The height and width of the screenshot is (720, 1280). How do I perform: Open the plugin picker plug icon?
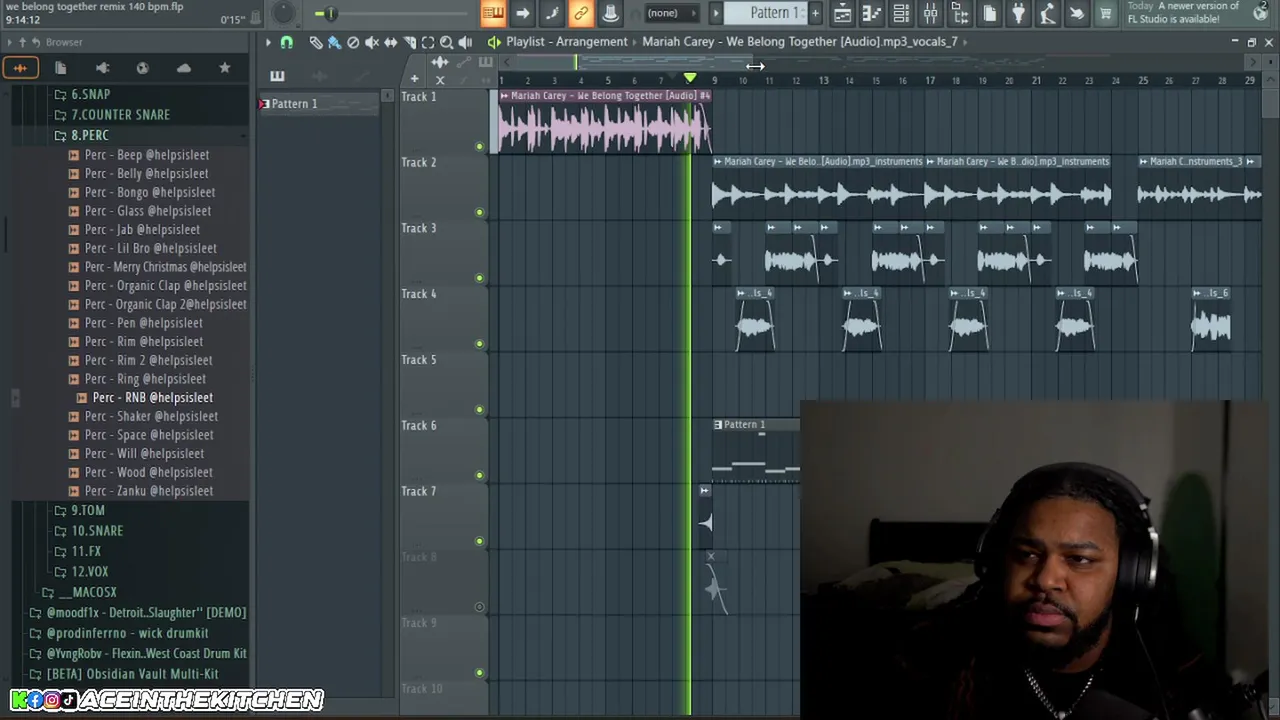(1018, 13)
